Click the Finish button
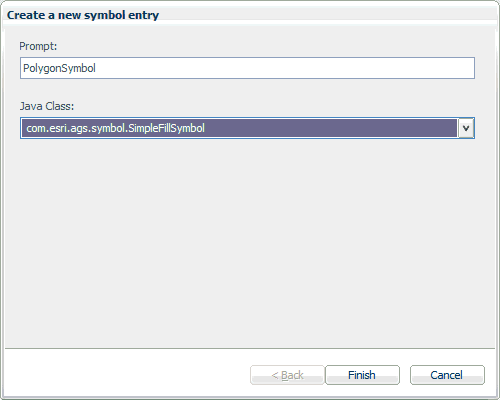This screenshot has width=500, height=400. [362, 375]
